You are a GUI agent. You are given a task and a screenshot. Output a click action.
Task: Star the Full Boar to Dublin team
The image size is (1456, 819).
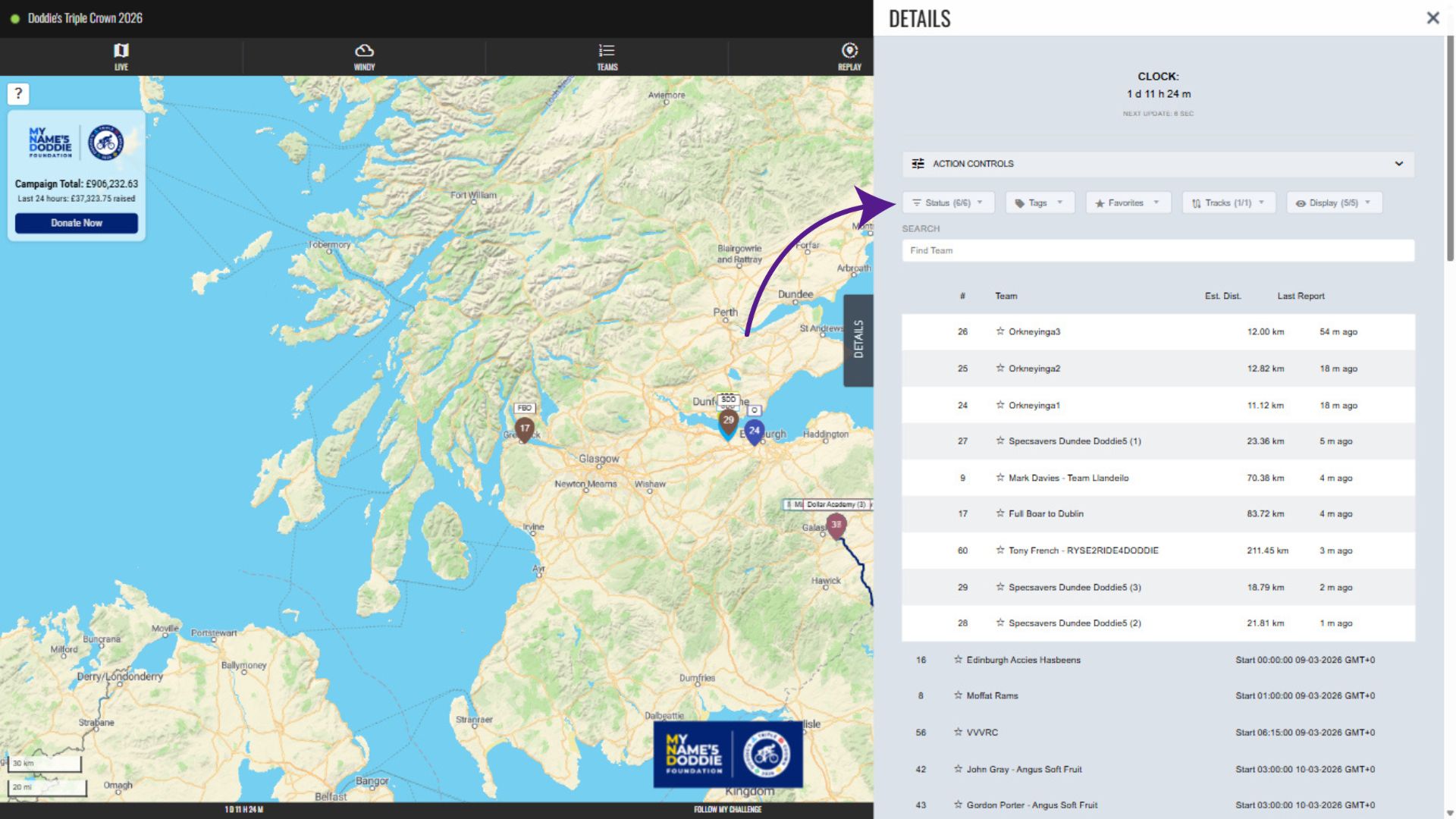pos(1000,513)
